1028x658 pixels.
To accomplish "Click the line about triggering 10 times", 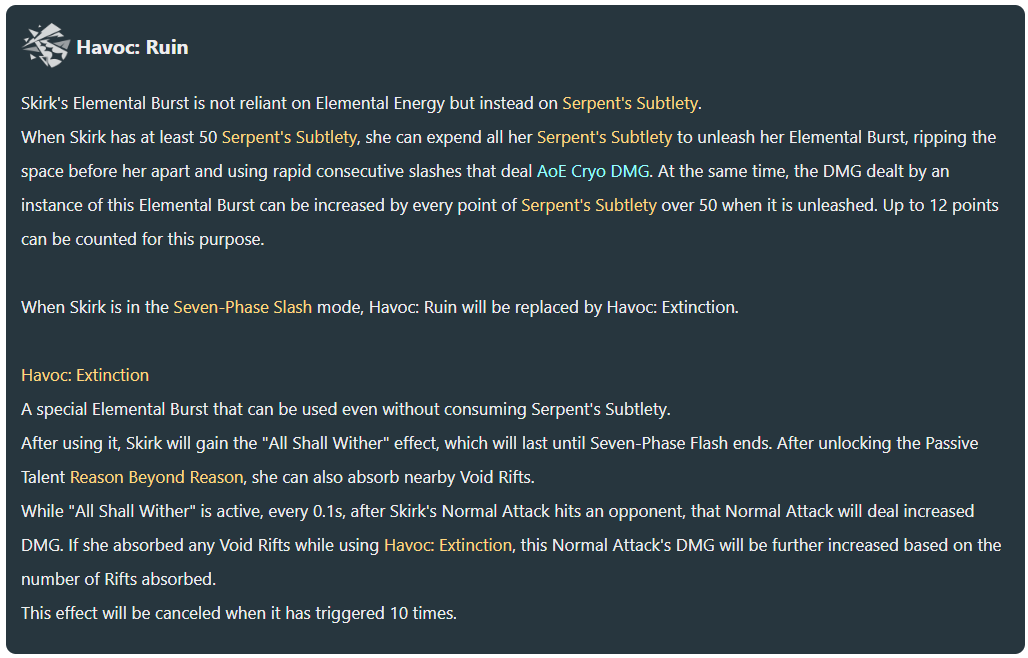I will [x=239, y=613].
